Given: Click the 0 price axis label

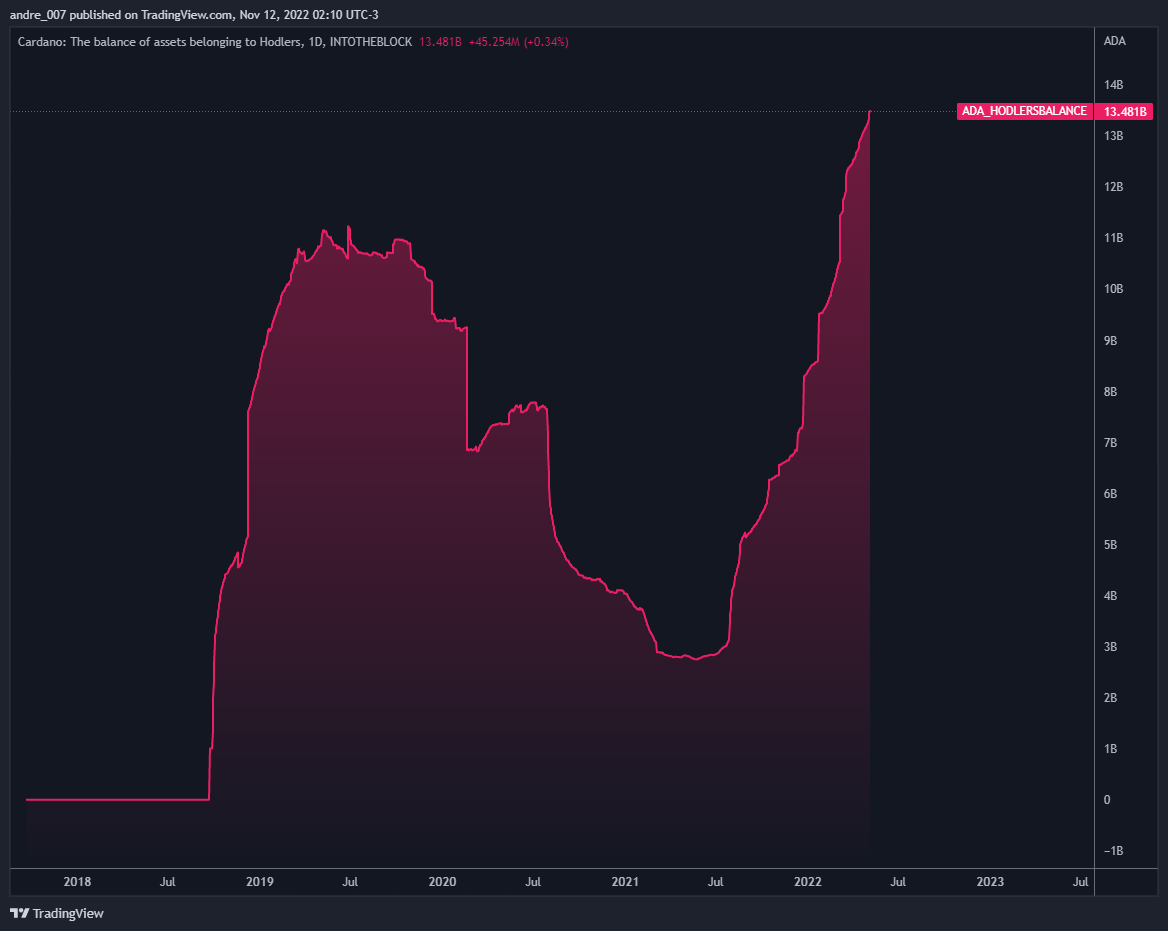Looking at the screenshot, I should click(x=1107, y=800).
